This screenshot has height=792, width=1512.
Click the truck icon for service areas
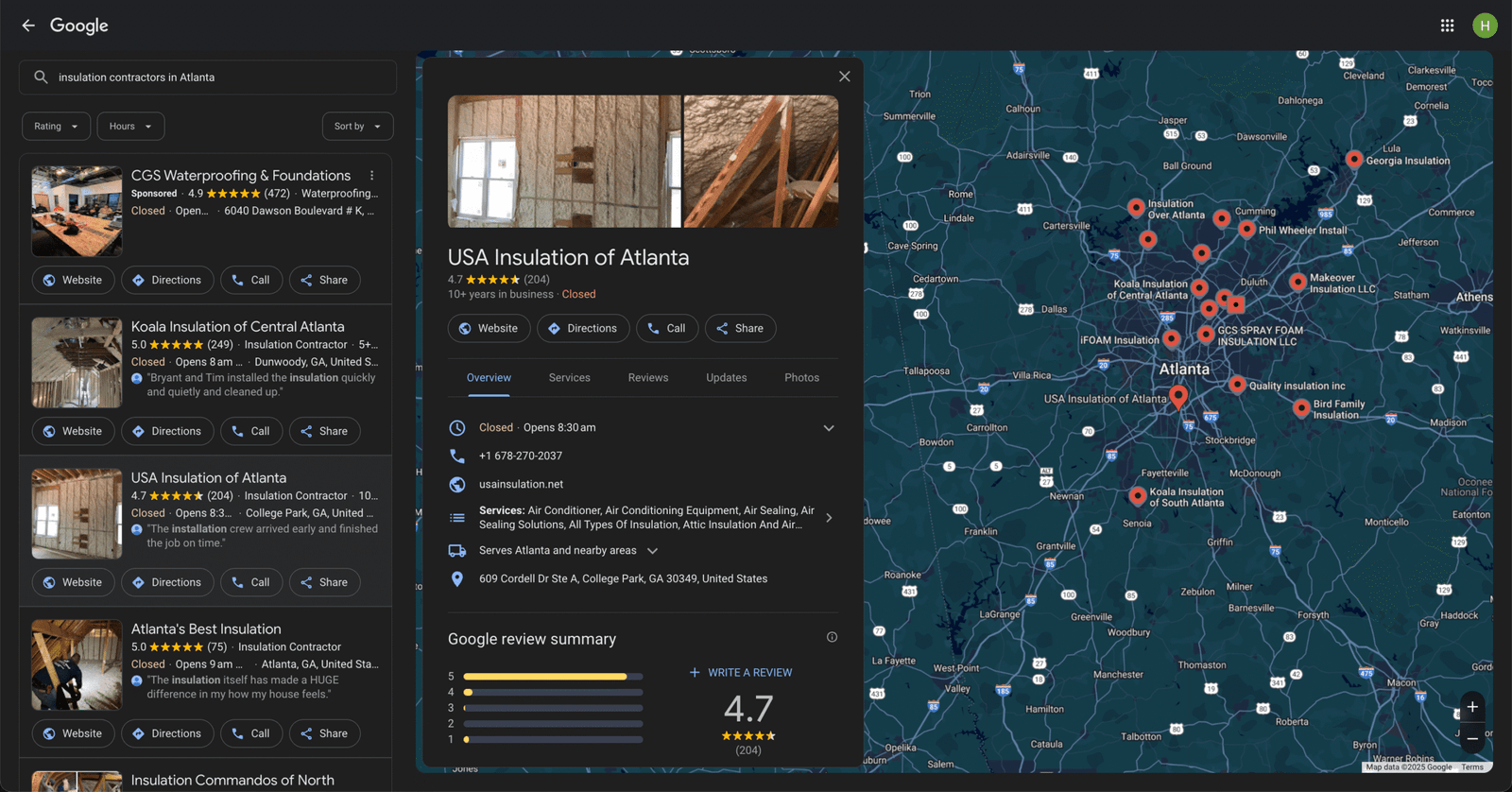point(457,550)
